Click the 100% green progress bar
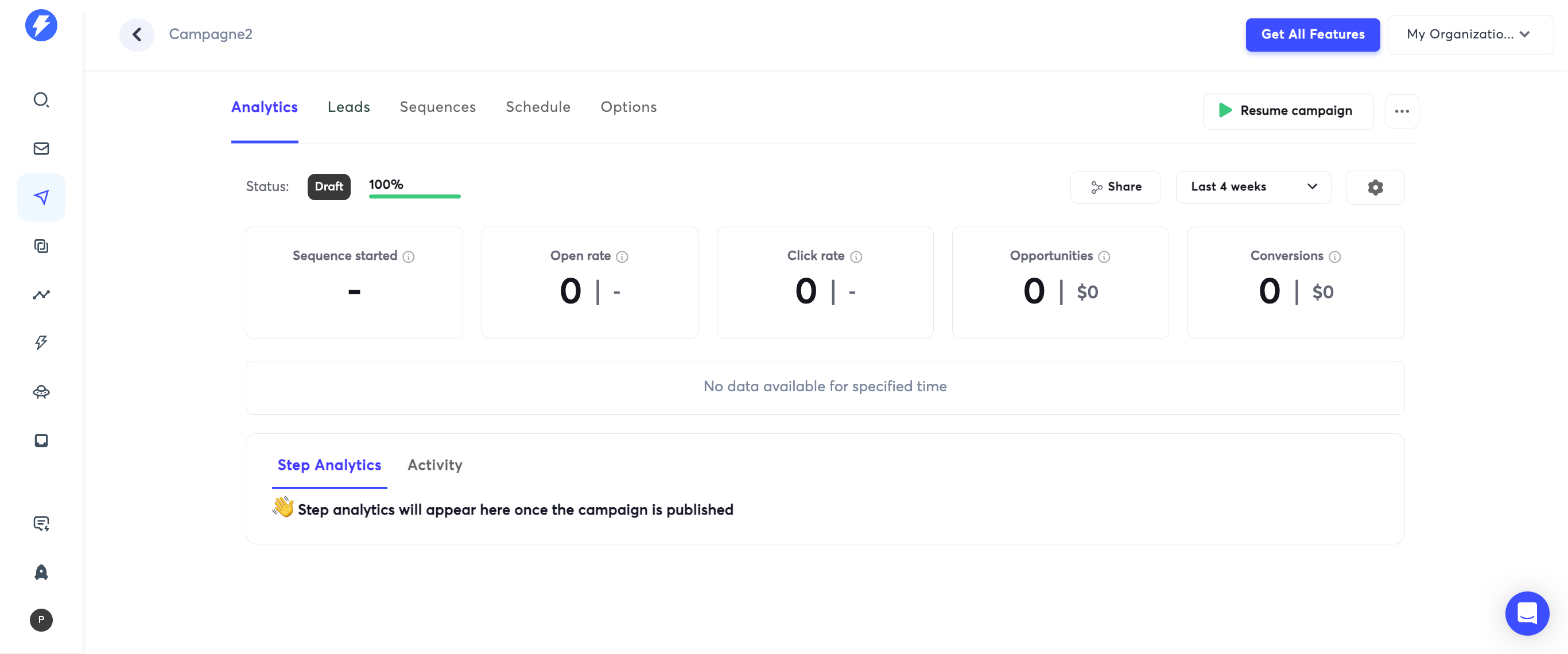1568x654 pixels. pyautogui.click(x=414, y=197)
